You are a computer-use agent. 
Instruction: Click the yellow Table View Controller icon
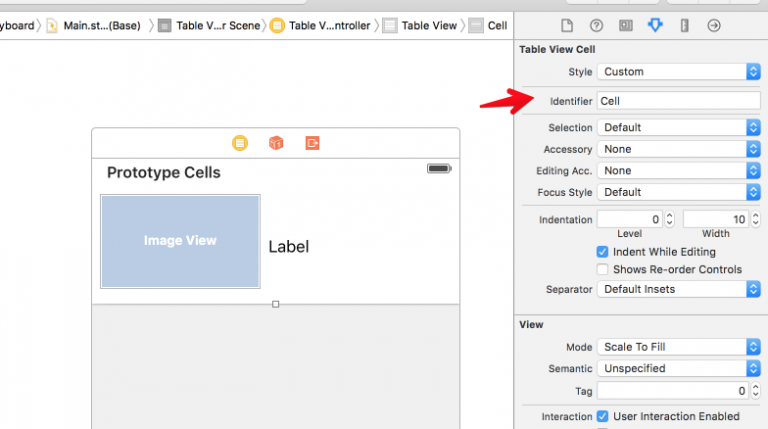pyautogui.click(x=240, y=143)
